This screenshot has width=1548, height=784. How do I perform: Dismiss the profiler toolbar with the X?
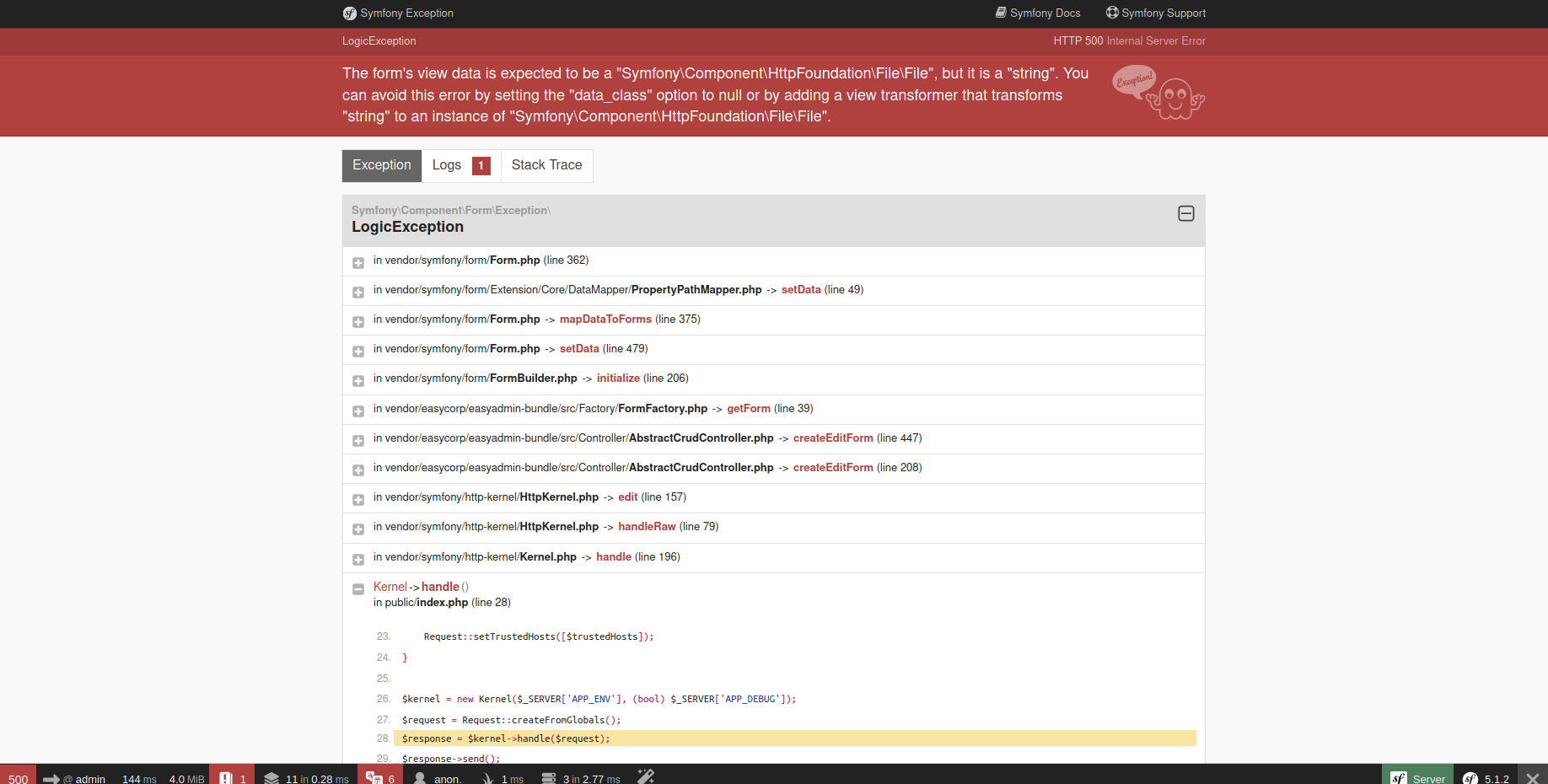[x=1533, y=776]
